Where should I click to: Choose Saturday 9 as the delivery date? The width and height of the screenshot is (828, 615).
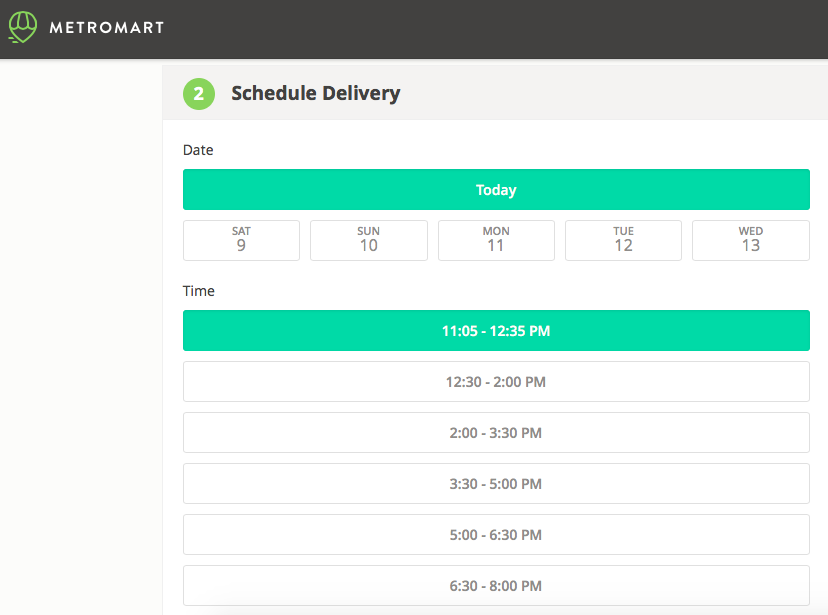coord(241,240)
